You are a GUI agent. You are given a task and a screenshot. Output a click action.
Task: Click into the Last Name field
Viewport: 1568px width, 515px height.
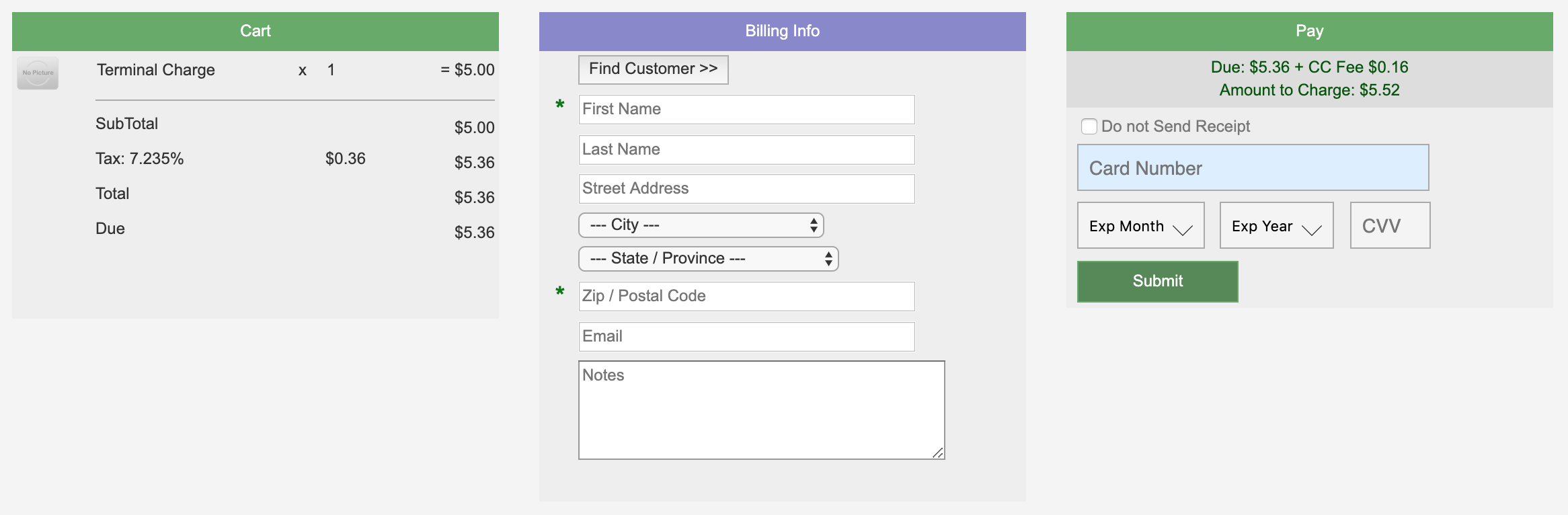746,150
